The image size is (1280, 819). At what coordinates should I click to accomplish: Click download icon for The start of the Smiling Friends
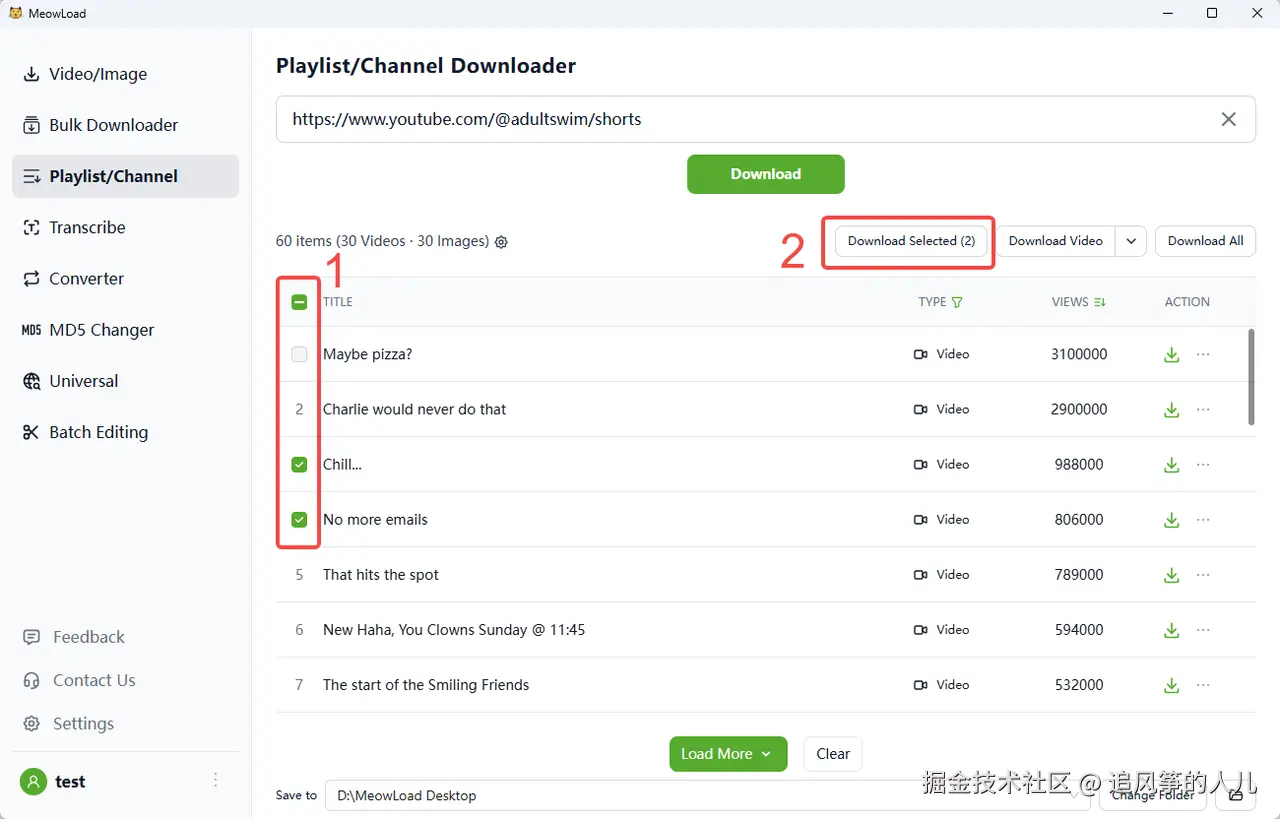tap(1172, 685)
